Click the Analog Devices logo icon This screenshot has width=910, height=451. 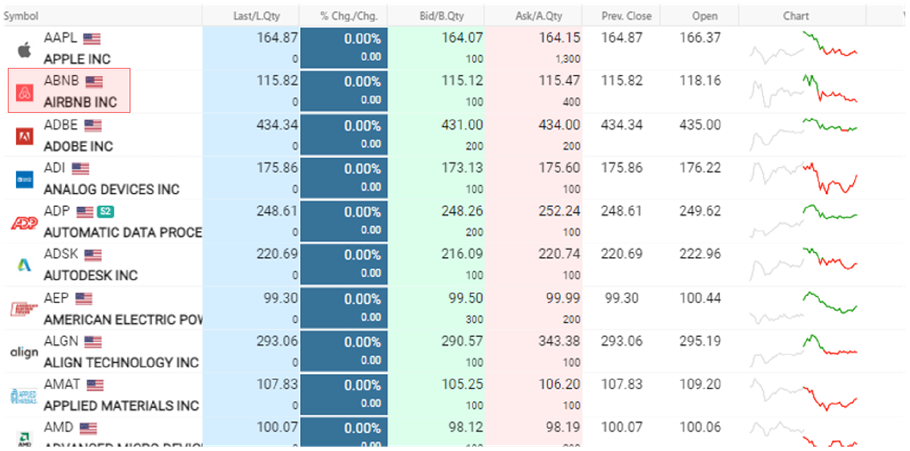pyautogui.click(x=23, y=179)
